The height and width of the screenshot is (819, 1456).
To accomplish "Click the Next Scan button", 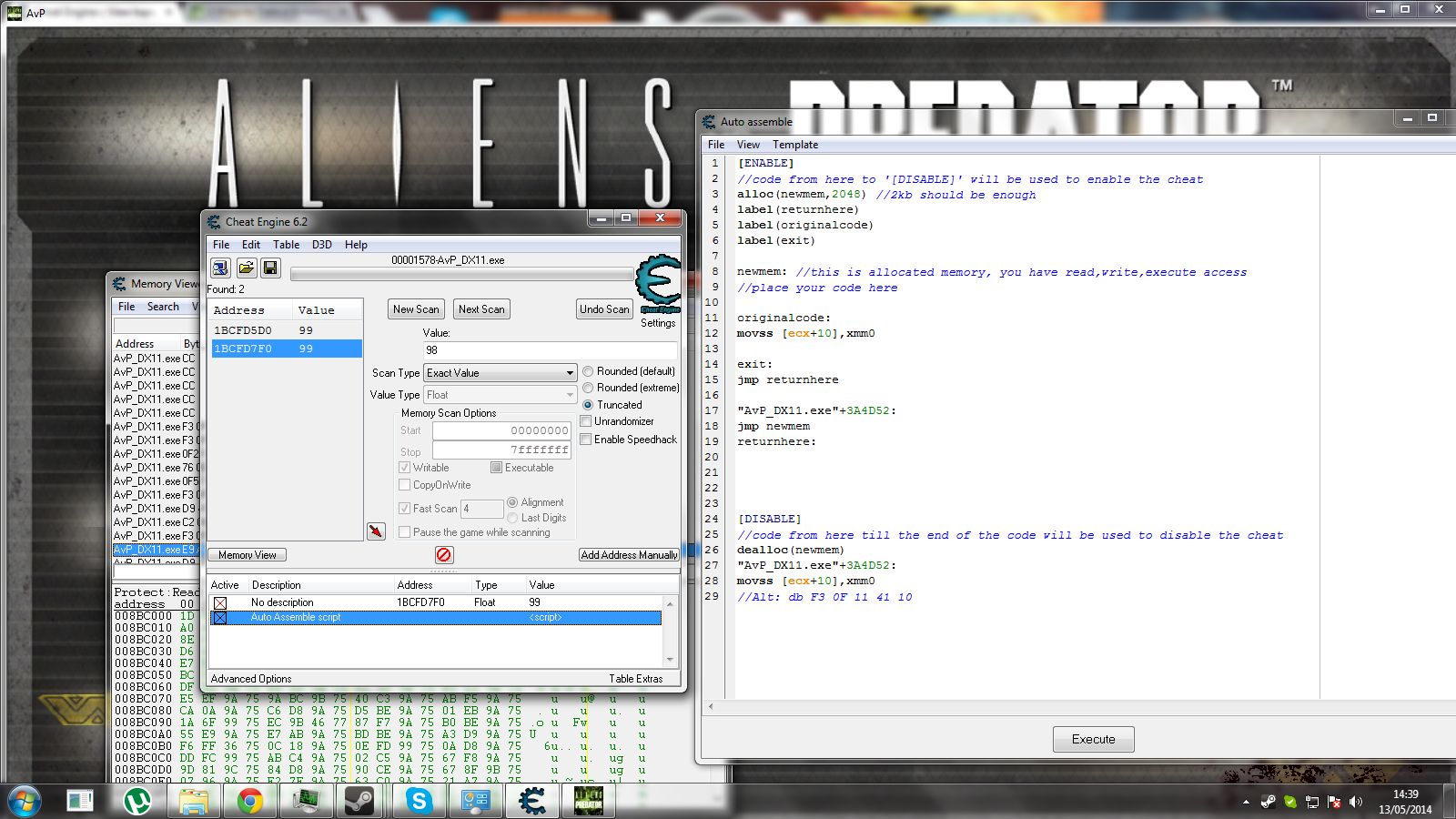I will click(x=481, y=309).
